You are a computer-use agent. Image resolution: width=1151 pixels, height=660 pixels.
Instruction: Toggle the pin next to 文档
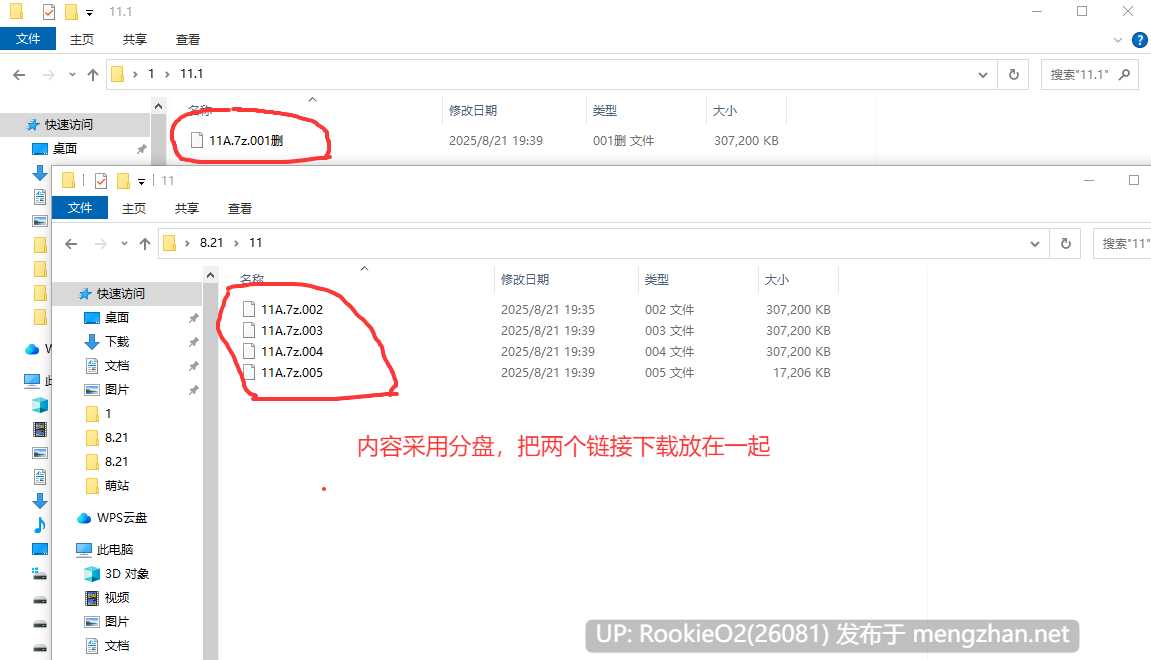coord(193,366)
